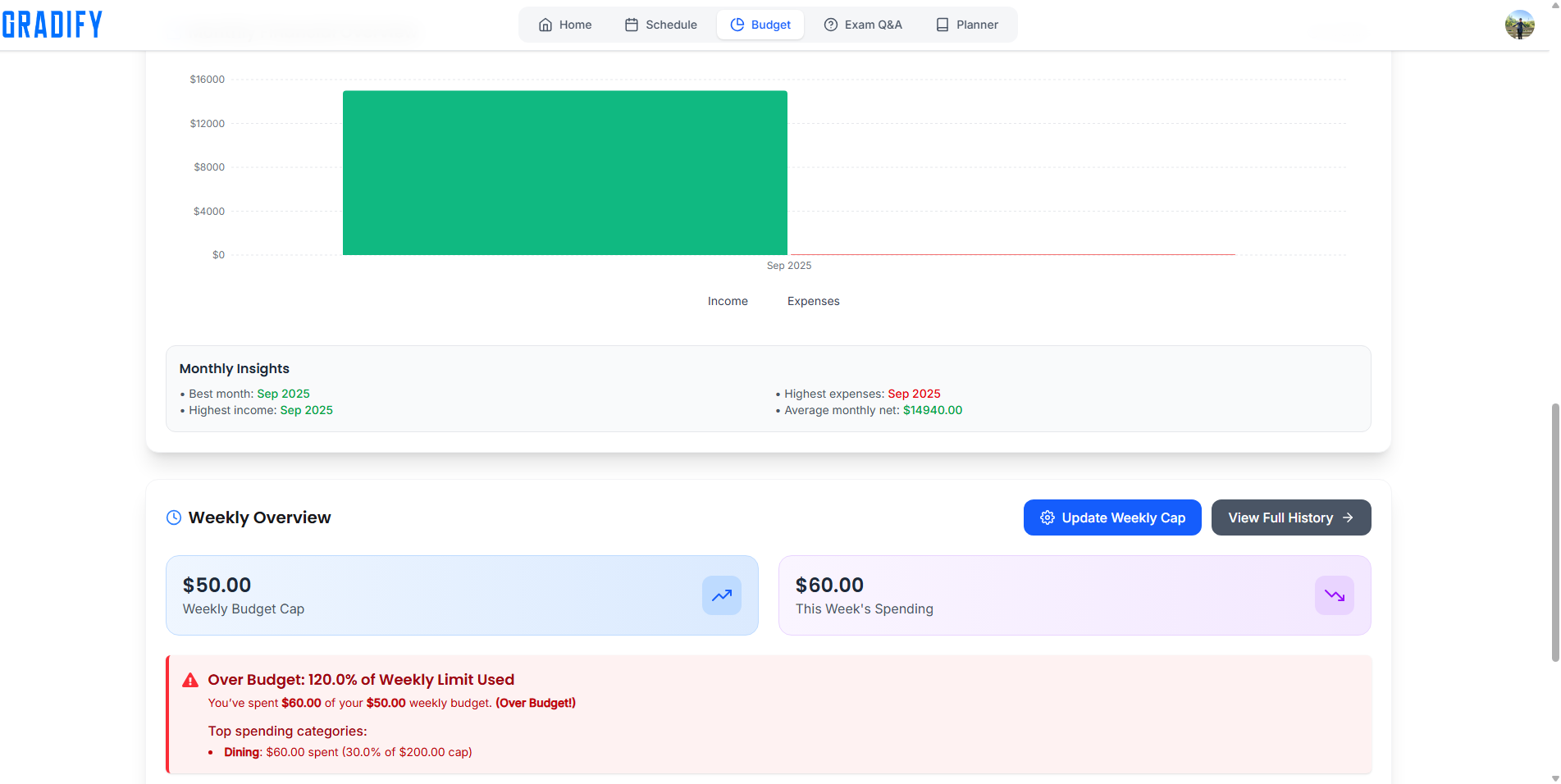Click the Monthly Insights heading
Viewport: 1561px width, 784px height.
pyautogui.click(x=235, y=369)
